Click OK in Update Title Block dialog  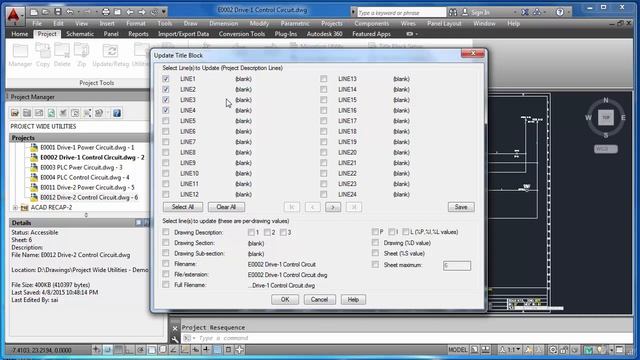[285, 299]
